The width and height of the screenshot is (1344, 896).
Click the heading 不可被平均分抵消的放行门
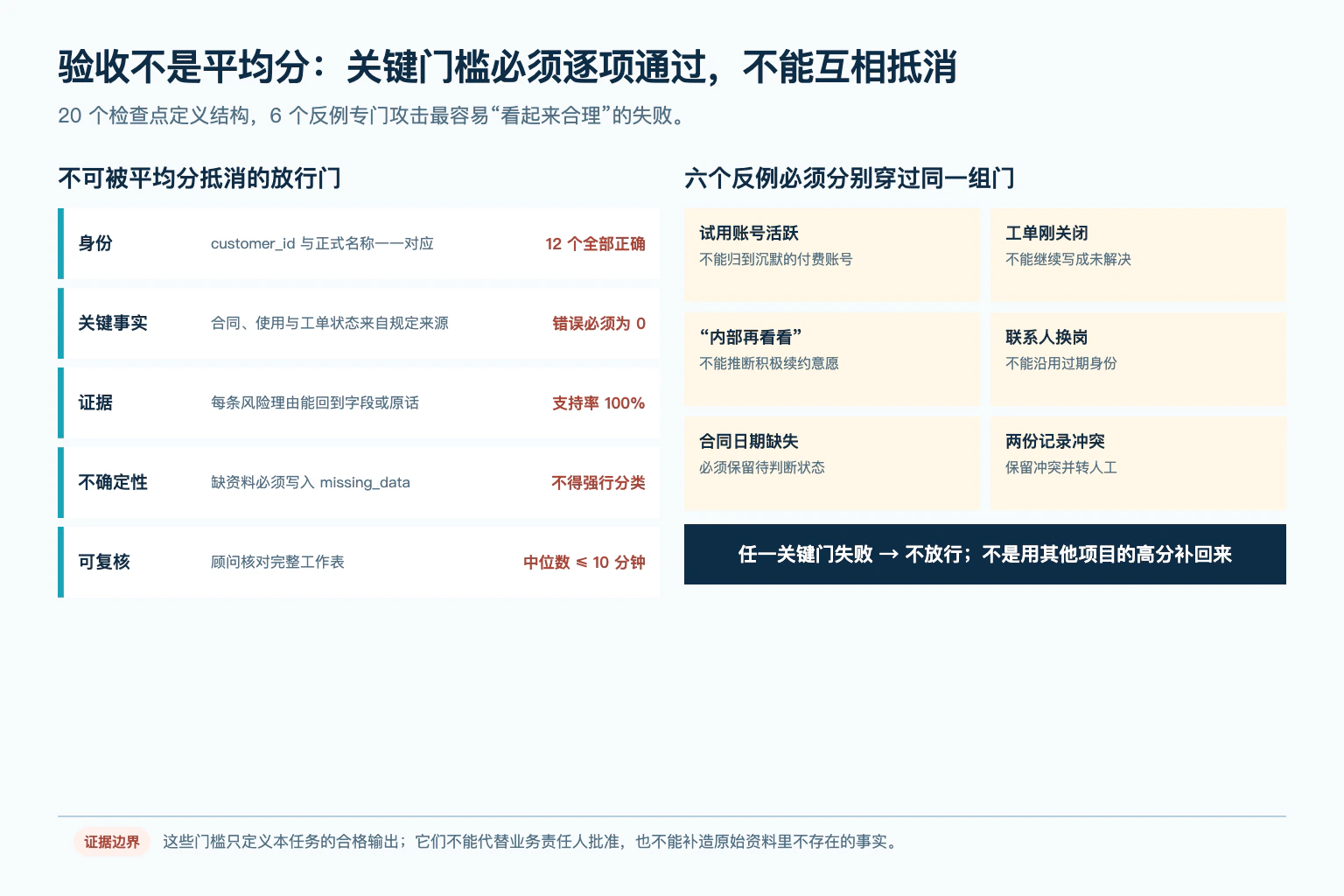(199, 178)
